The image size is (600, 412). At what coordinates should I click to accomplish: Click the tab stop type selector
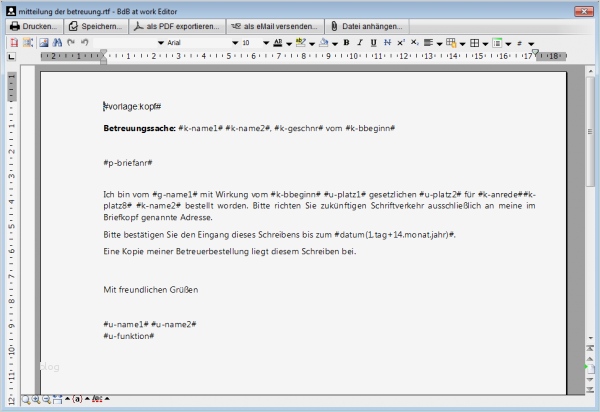(x=11, y=57)
